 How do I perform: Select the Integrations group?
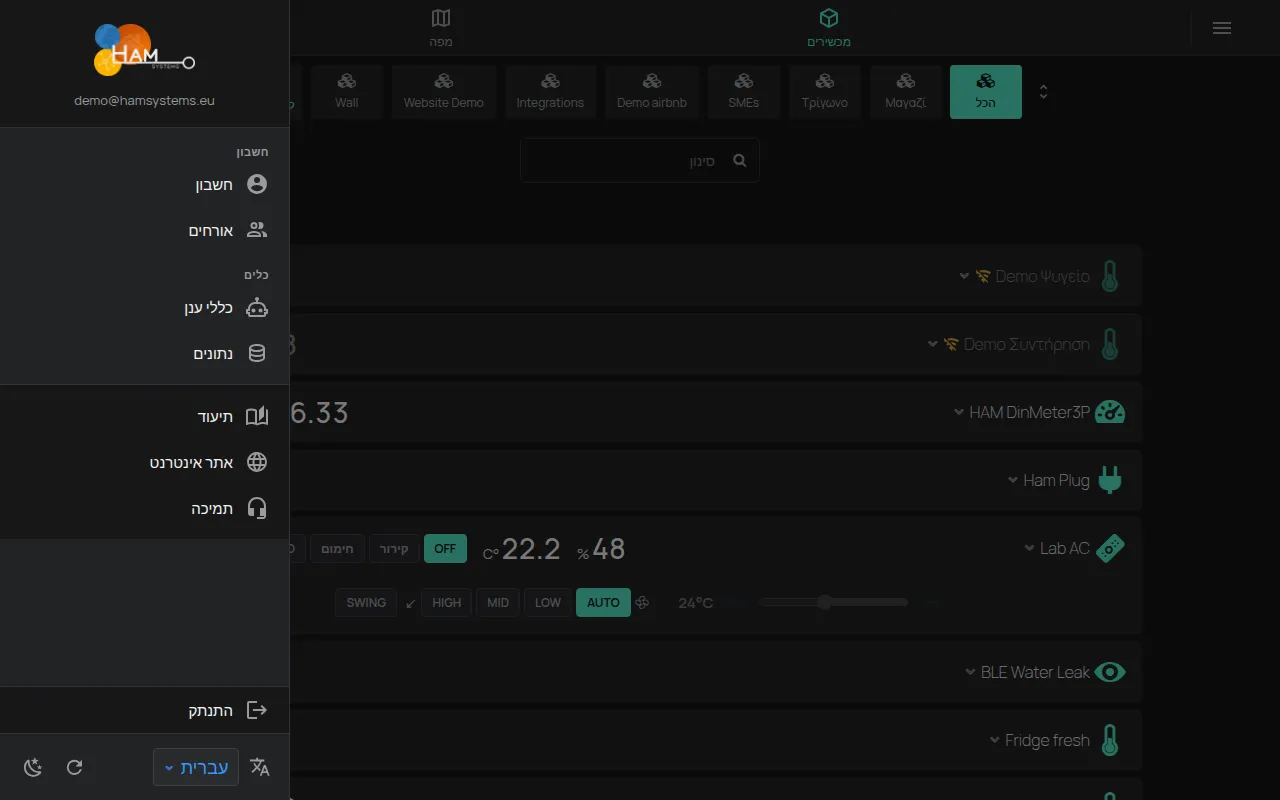pyautogui.click(x=550, y=92)
